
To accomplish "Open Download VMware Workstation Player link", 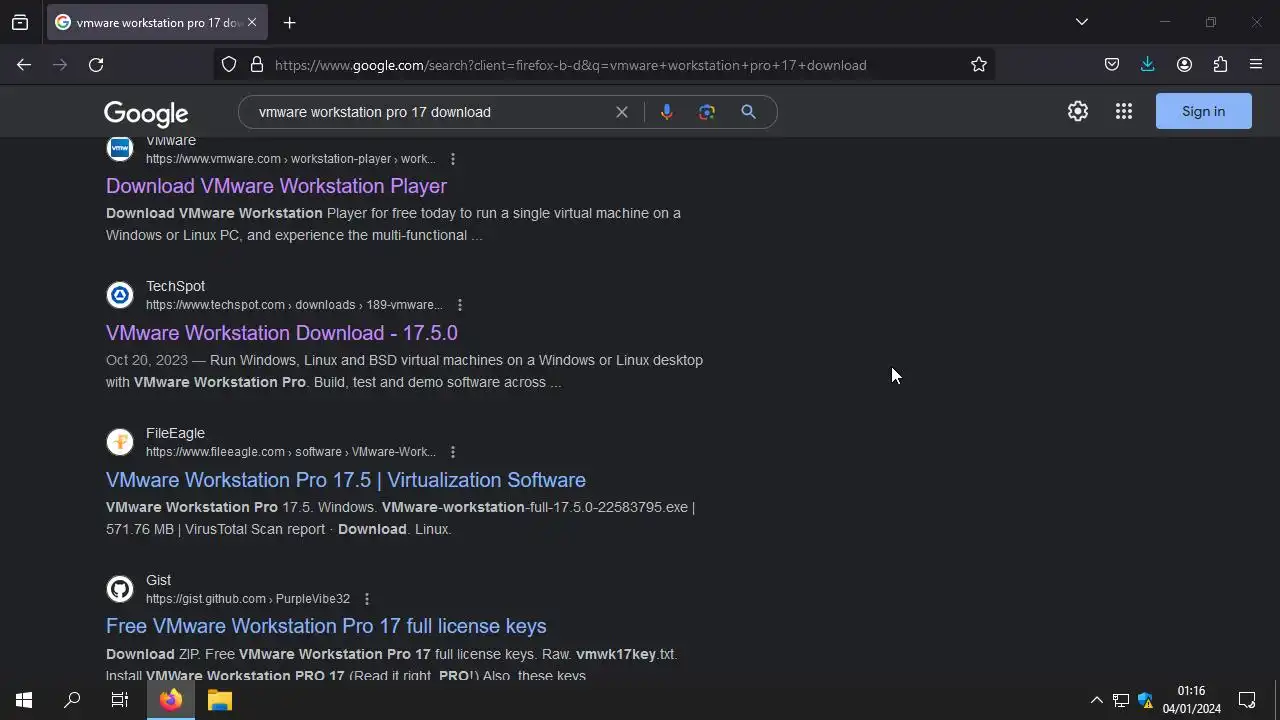I will coord(276,186).
